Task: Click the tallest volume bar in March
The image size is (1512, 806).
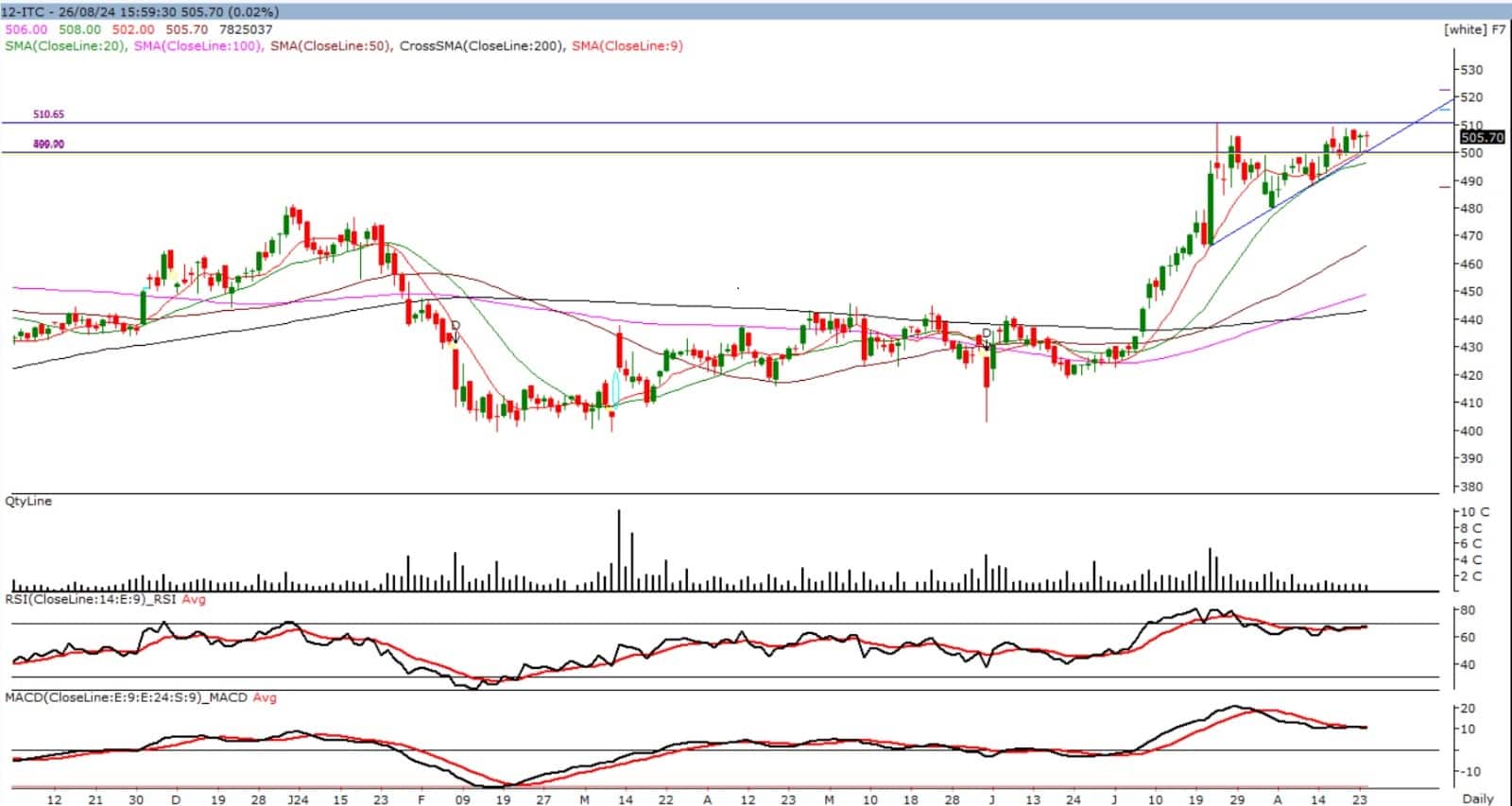Action: [x=619, y=550]
